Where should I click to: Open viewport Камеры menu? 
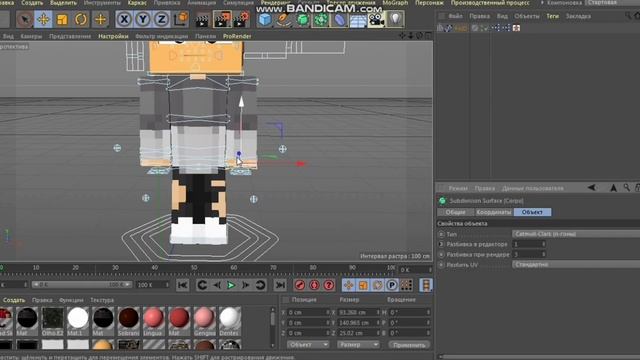(31, 36)
